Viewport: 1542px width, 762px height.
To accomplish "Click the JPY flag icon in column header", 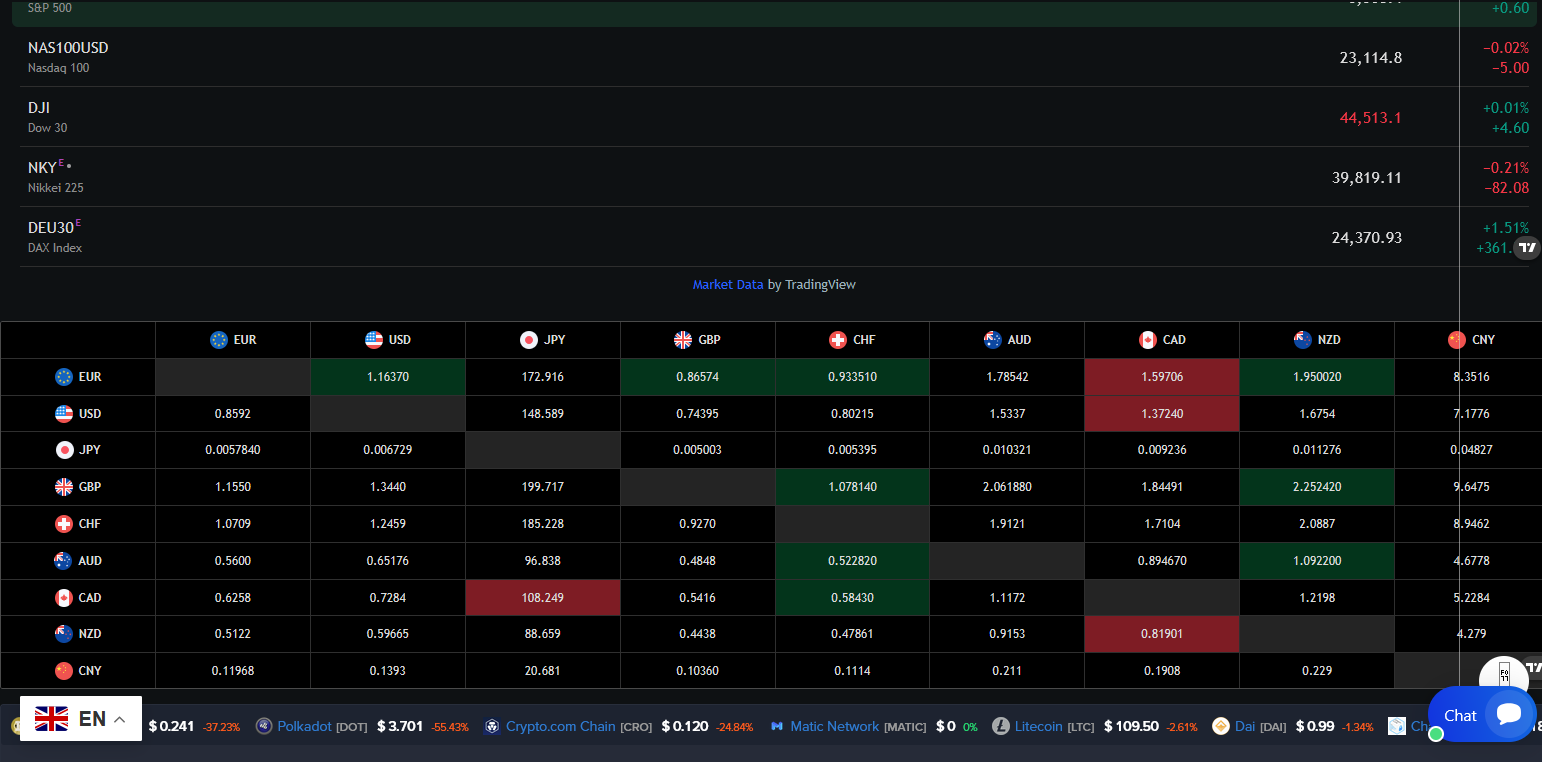I will coord(529,340).
